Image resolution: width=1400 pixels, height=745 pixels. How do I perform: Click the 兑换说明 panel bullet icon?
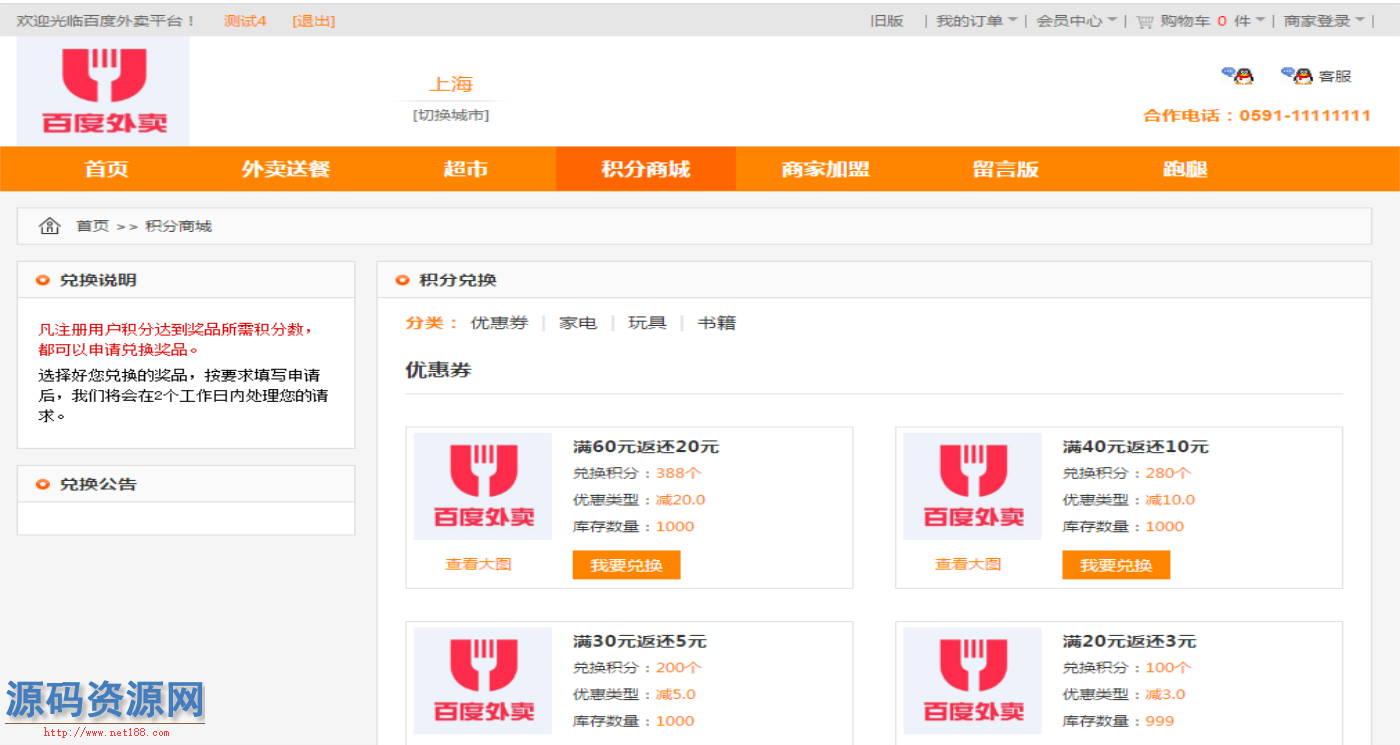(43, 280)
